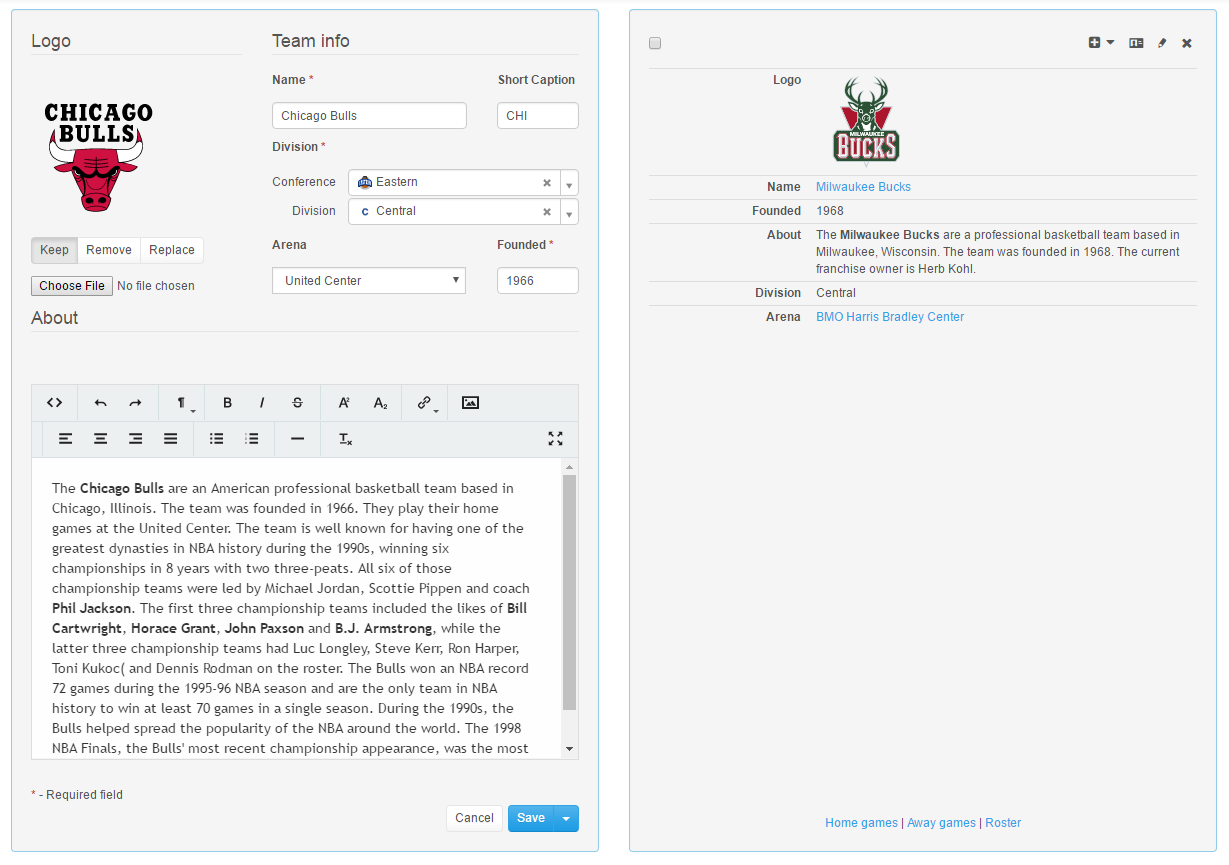The image size is (1229, 865).
Task: Toggle HTML source code view in editor
Action: click(55, 403)
